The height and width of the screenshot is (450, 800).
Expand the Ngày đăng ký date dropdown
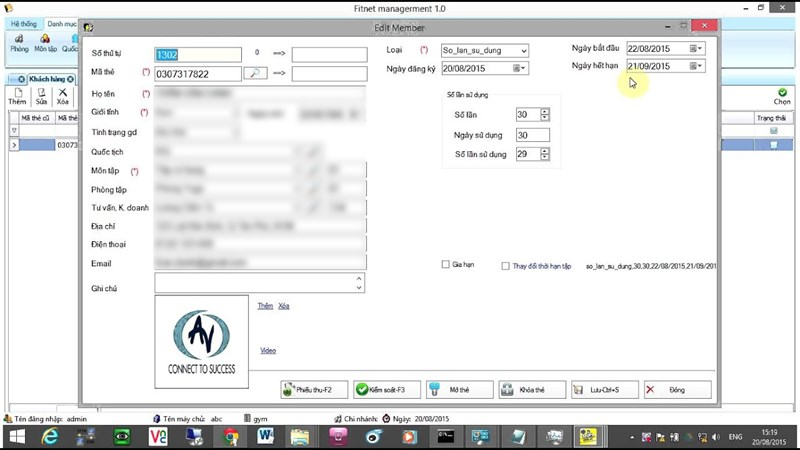coord(519,68)
